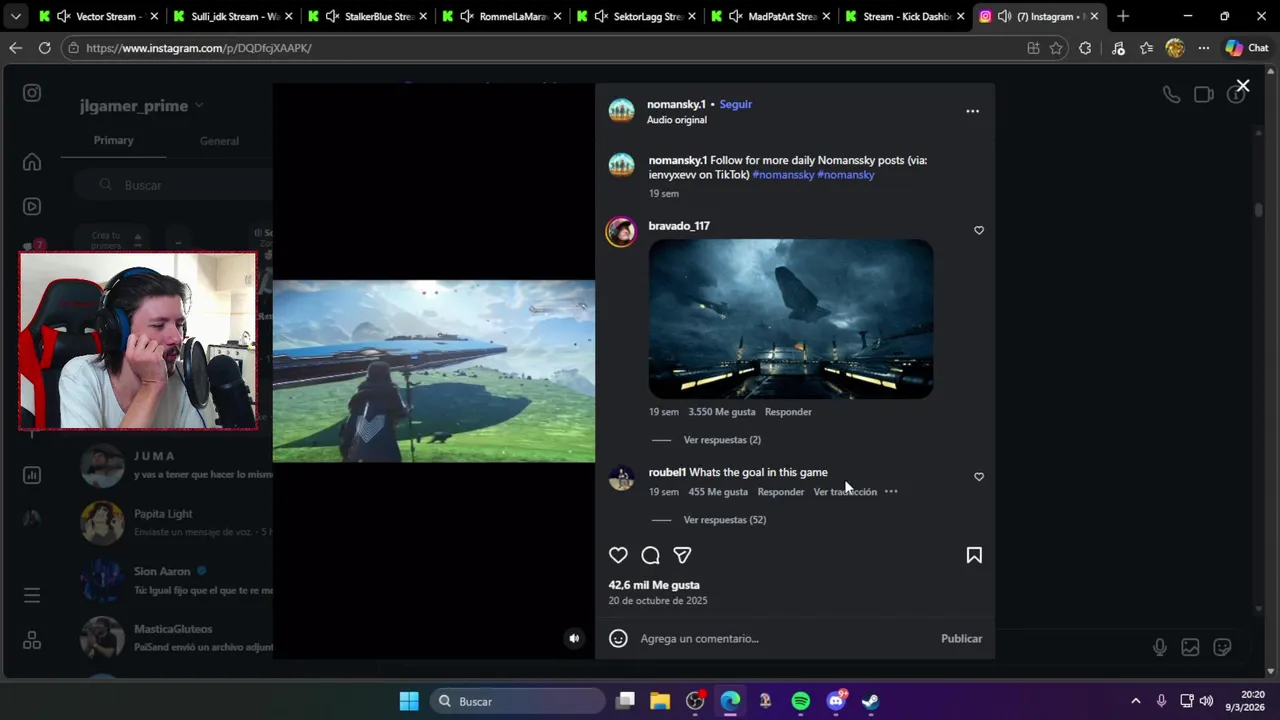Mute or unmute the video sound

574,638
